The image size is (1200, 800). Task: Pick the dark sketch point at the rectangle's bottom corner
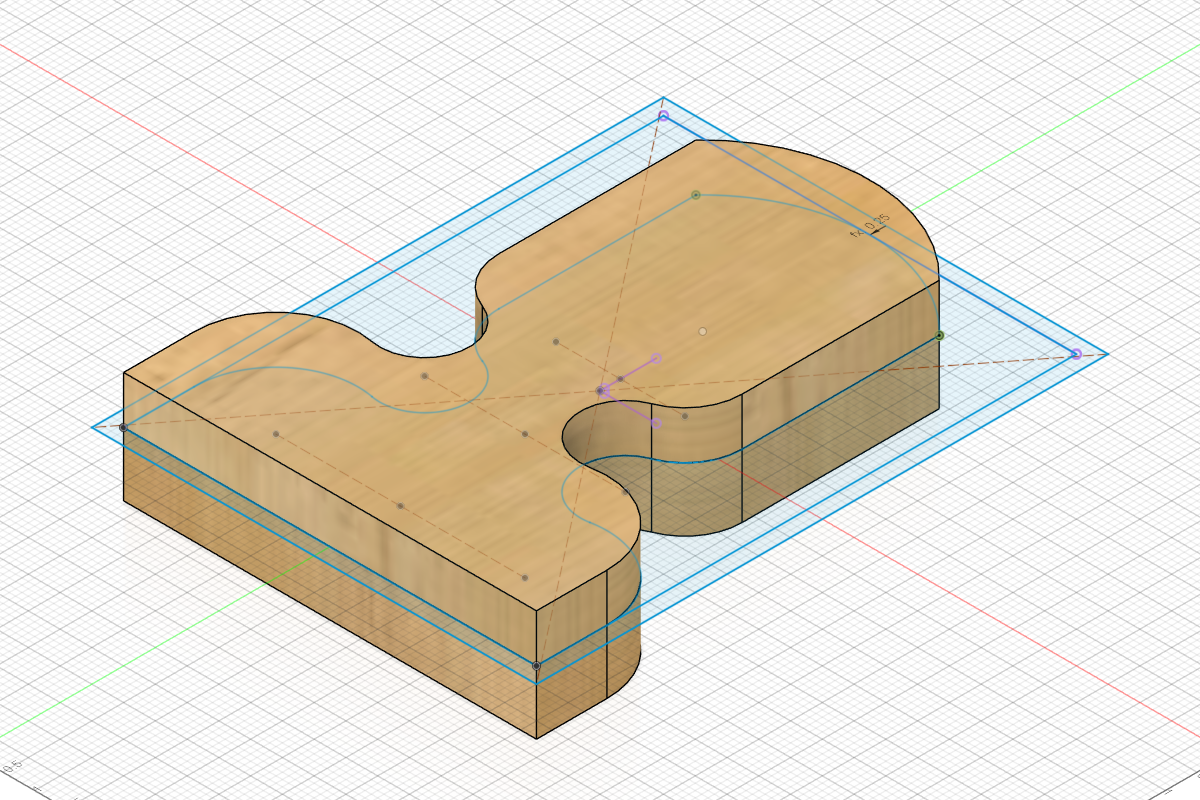tap(537, 665)
